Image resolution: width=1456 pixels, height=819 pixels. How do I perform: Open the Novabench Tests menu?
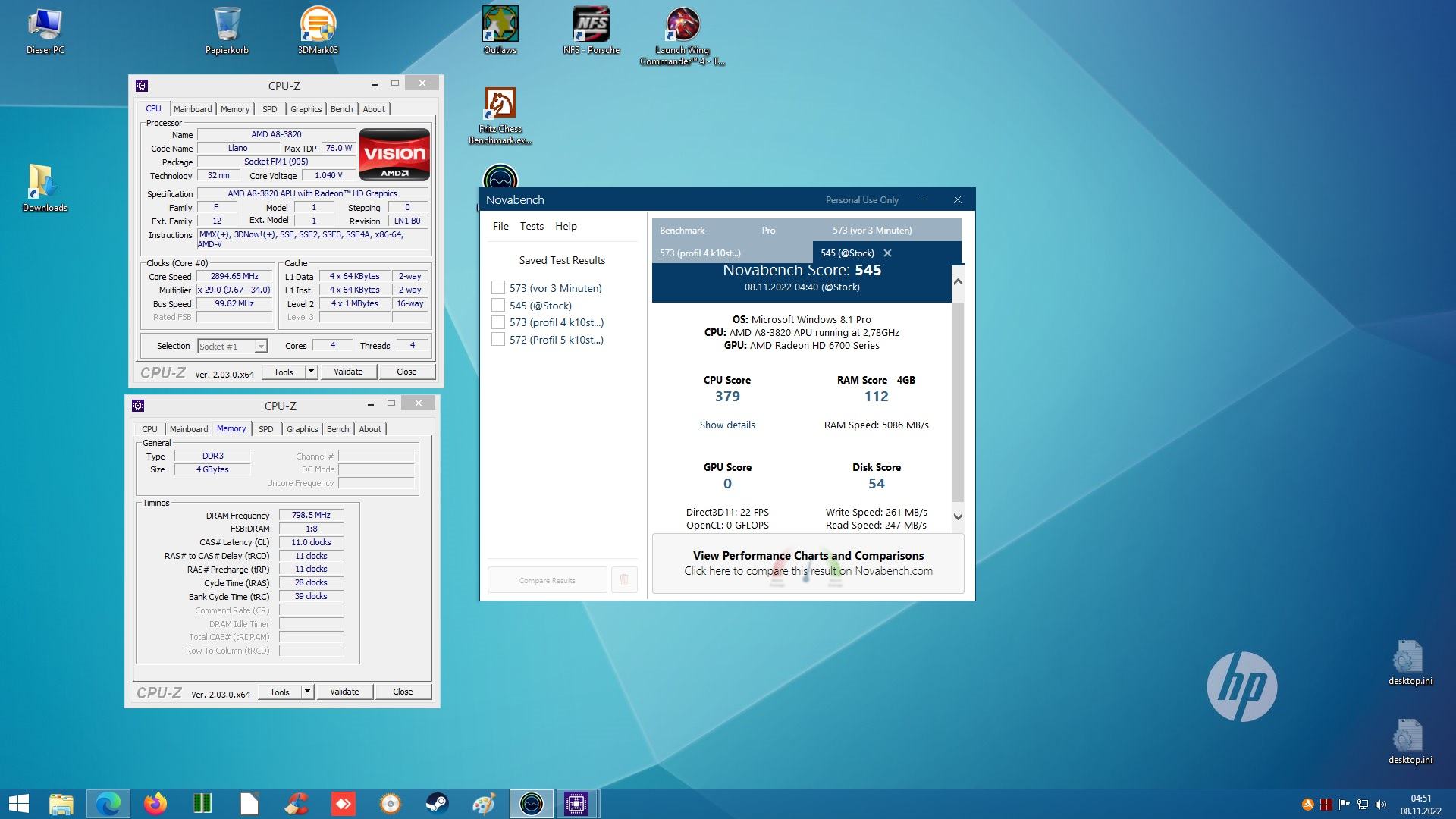pyautogui.click(x=532, y=226)
